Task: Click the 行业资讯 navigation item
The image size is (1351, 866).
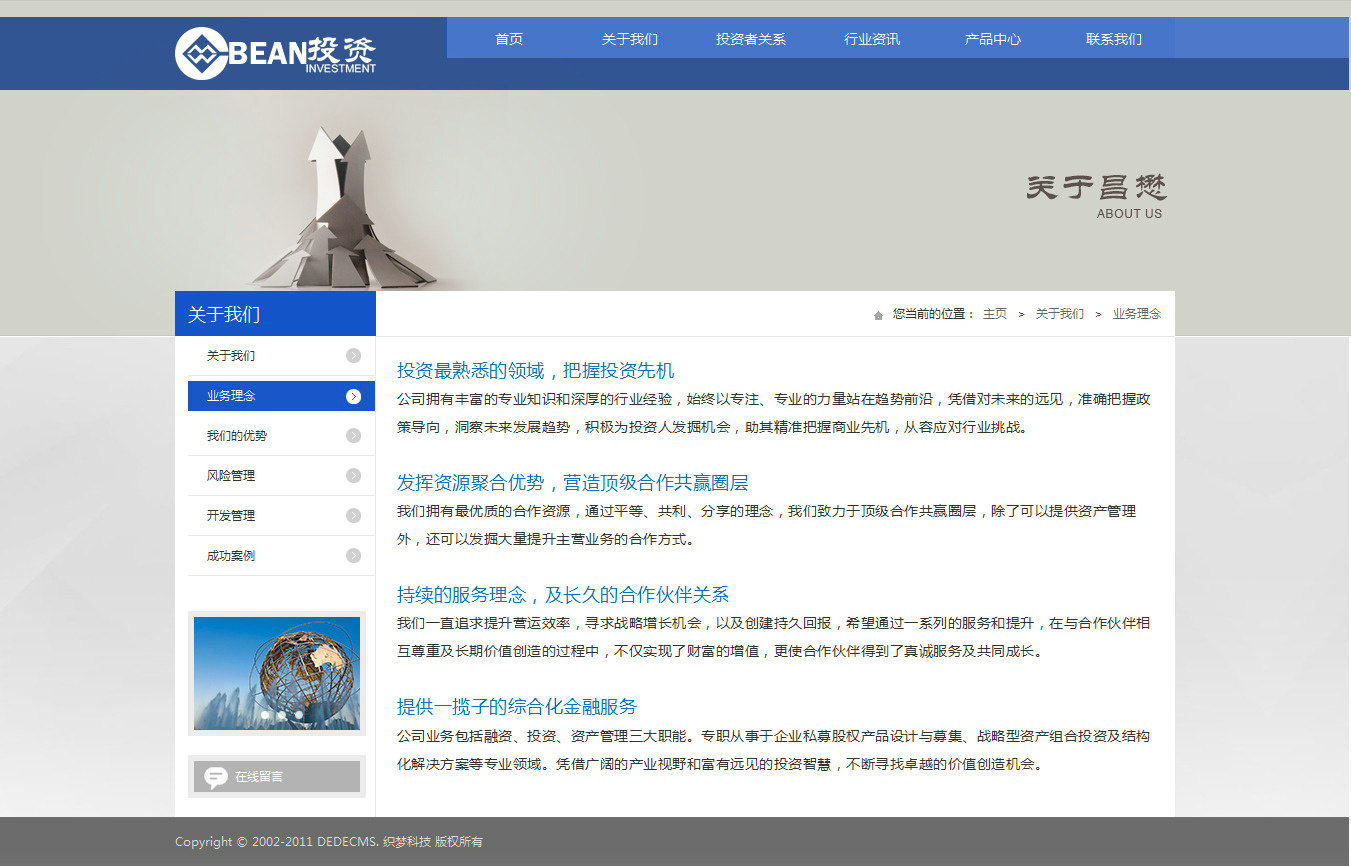Action: (872, 39)
